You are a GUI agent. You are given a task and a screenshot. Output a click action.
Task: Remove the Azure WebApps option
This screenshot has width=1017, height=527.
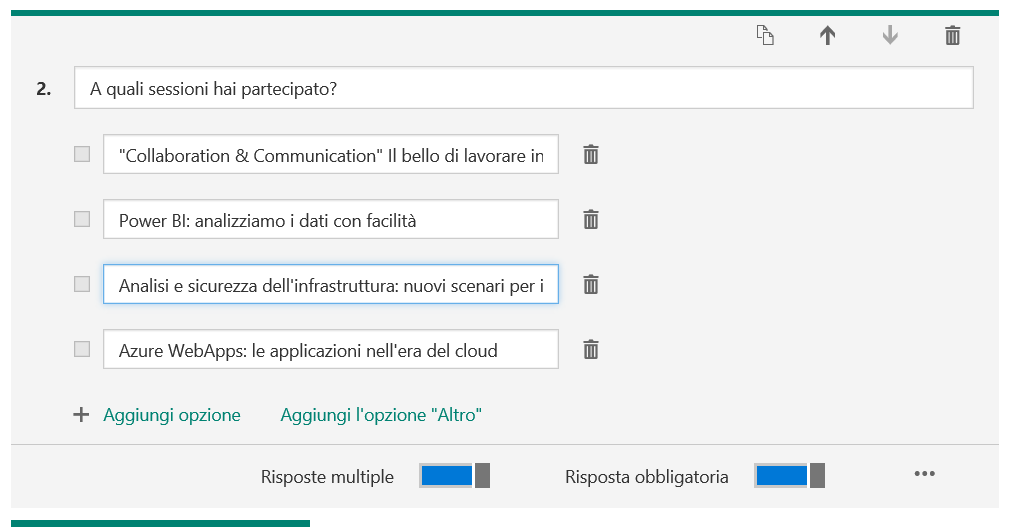coord(591,350)
